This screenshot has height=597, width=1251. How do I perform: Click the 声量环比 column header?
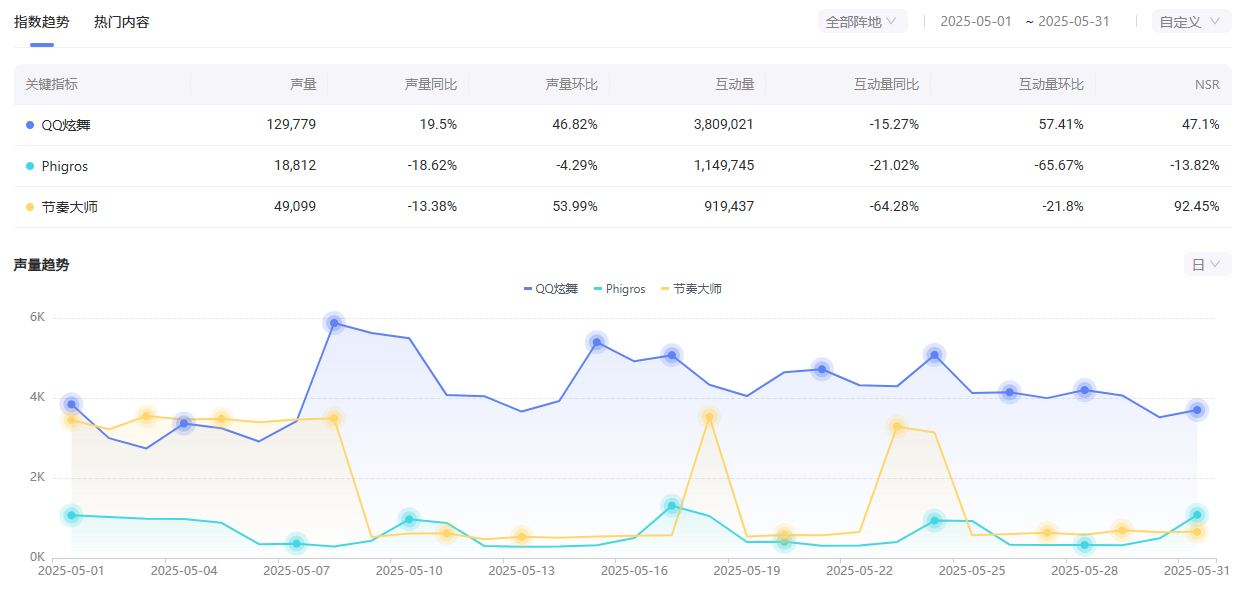click(571, 85)
